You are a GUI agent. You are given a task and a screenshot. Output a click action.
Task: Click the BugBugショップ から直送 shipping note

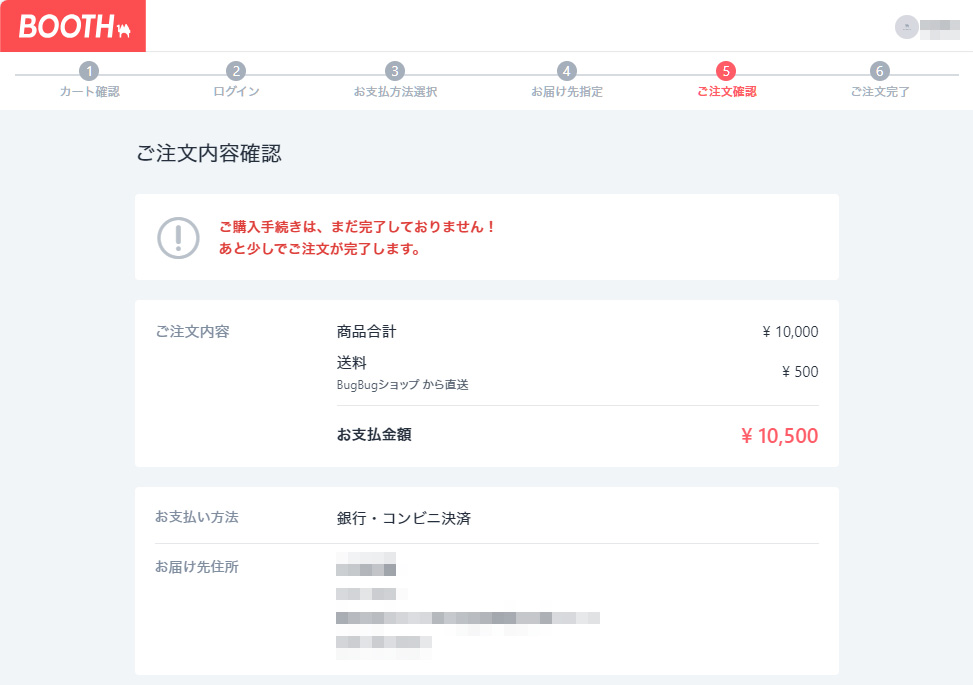tap(403, 384)
